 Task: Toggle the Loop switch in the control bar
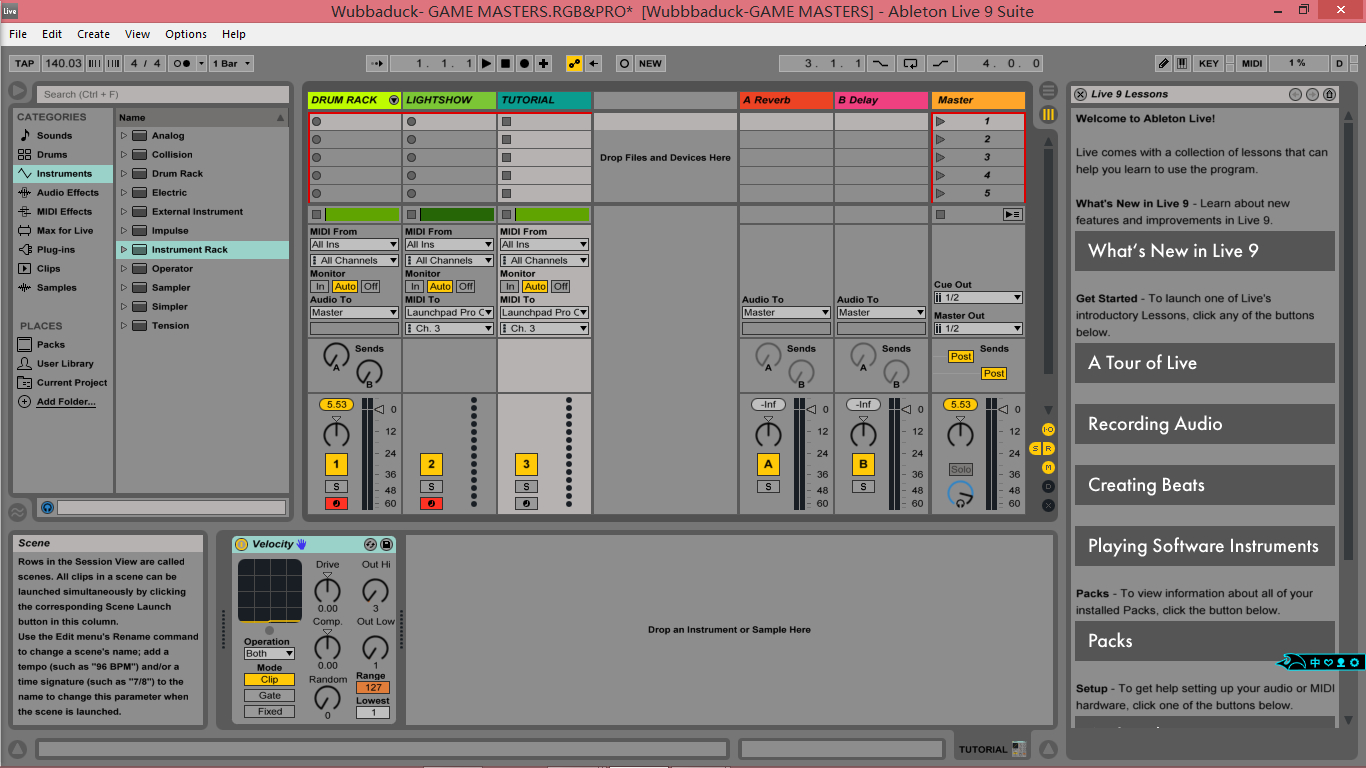910,63
